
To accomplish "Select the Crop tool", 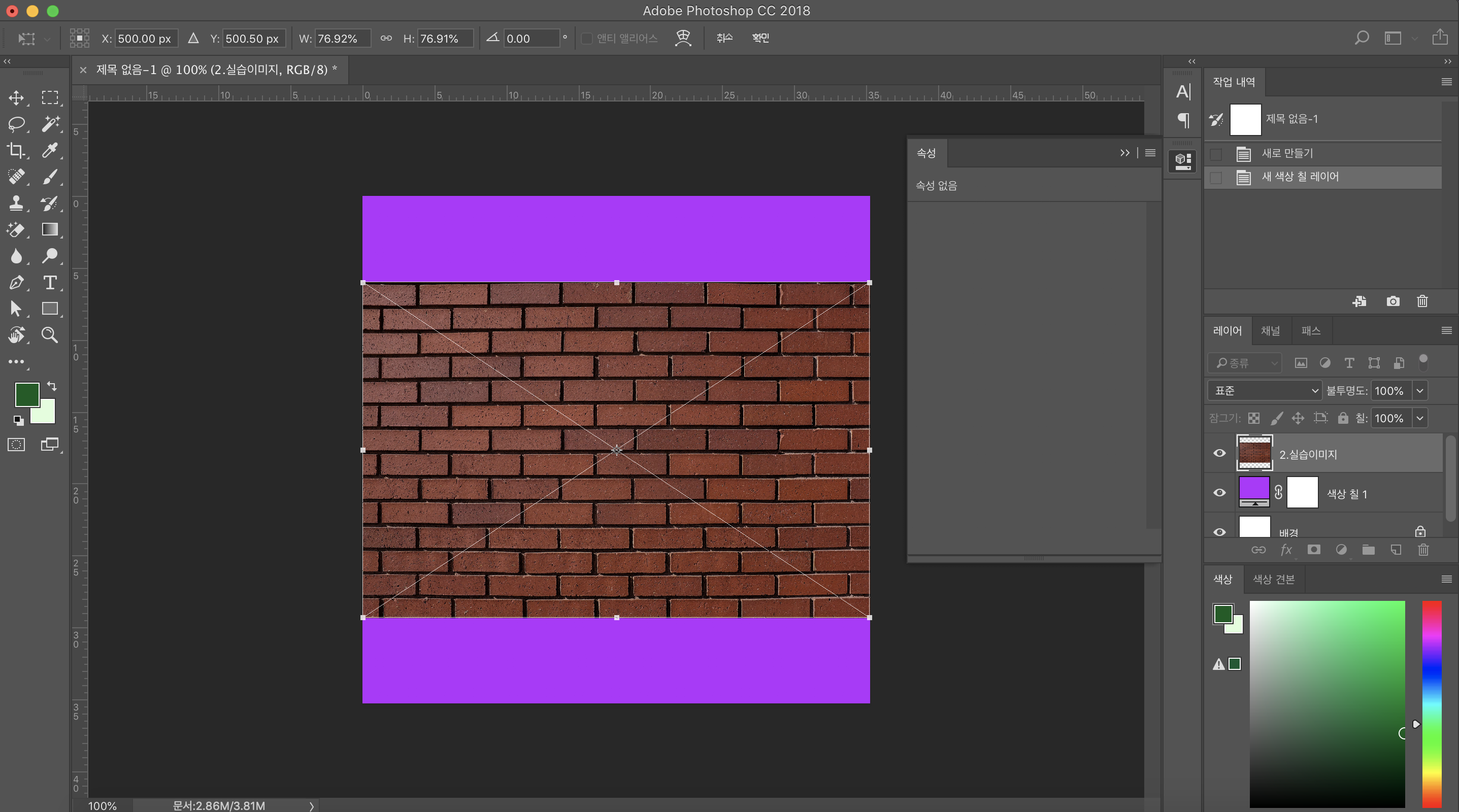I will pos(16,150).
